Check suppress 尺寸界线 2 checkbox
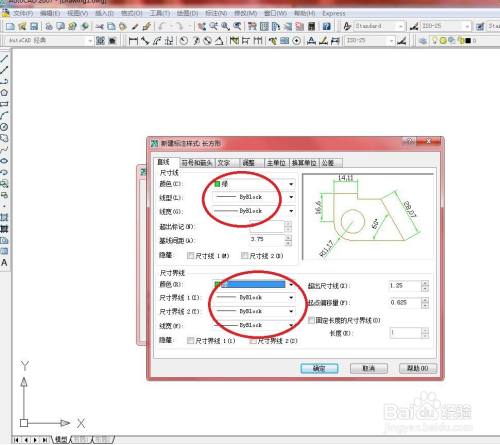The width and height of the screenshot is (500, 445). click(253, 341)
